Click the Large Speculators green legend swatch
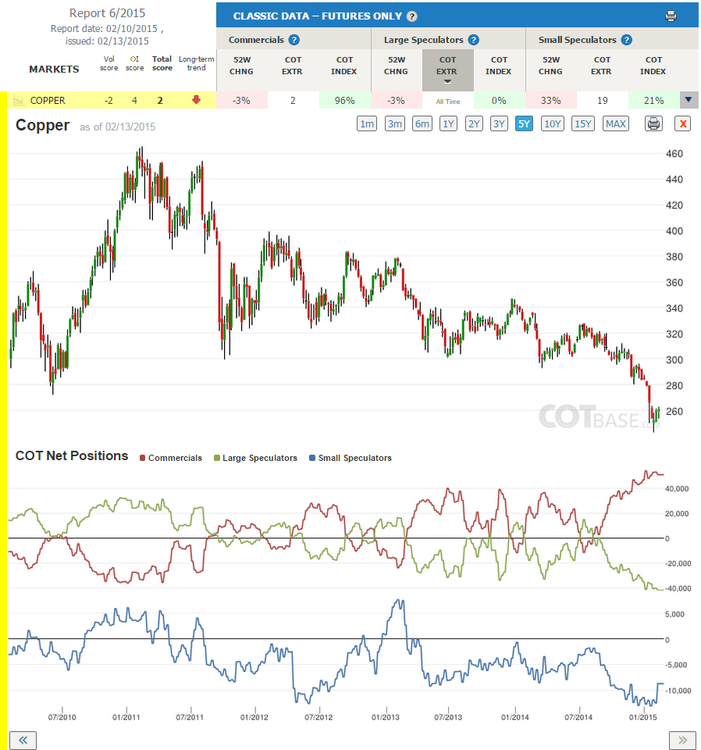Viewport: 701px width, 750px height. 217,458
